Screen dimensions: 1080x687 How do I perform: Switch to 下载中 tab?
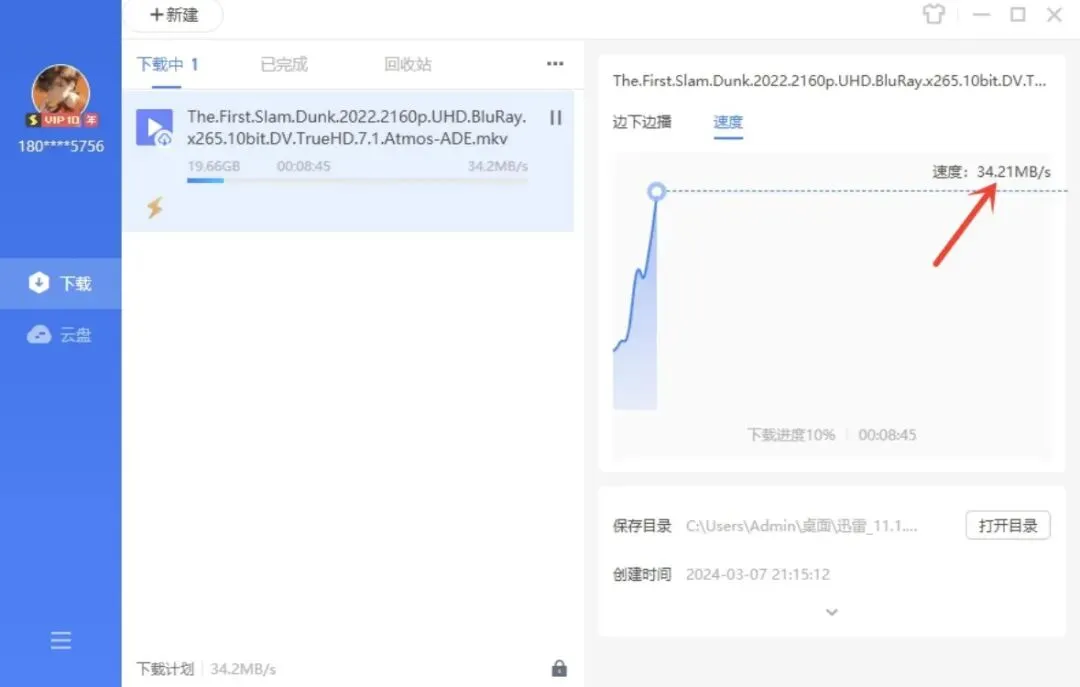point(167,65)
